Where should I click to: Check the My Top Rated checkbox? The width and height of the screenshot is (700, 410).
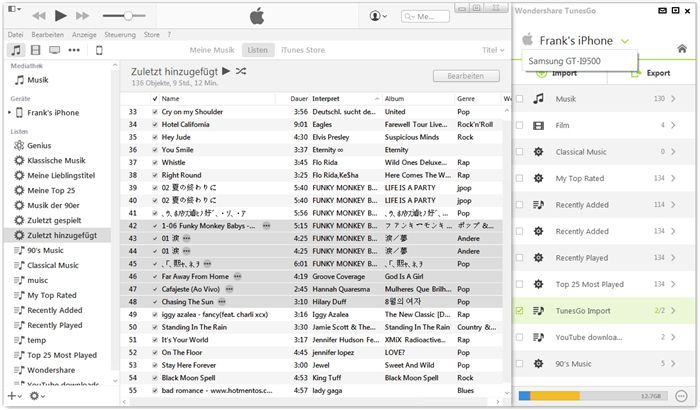click(520, 178)
